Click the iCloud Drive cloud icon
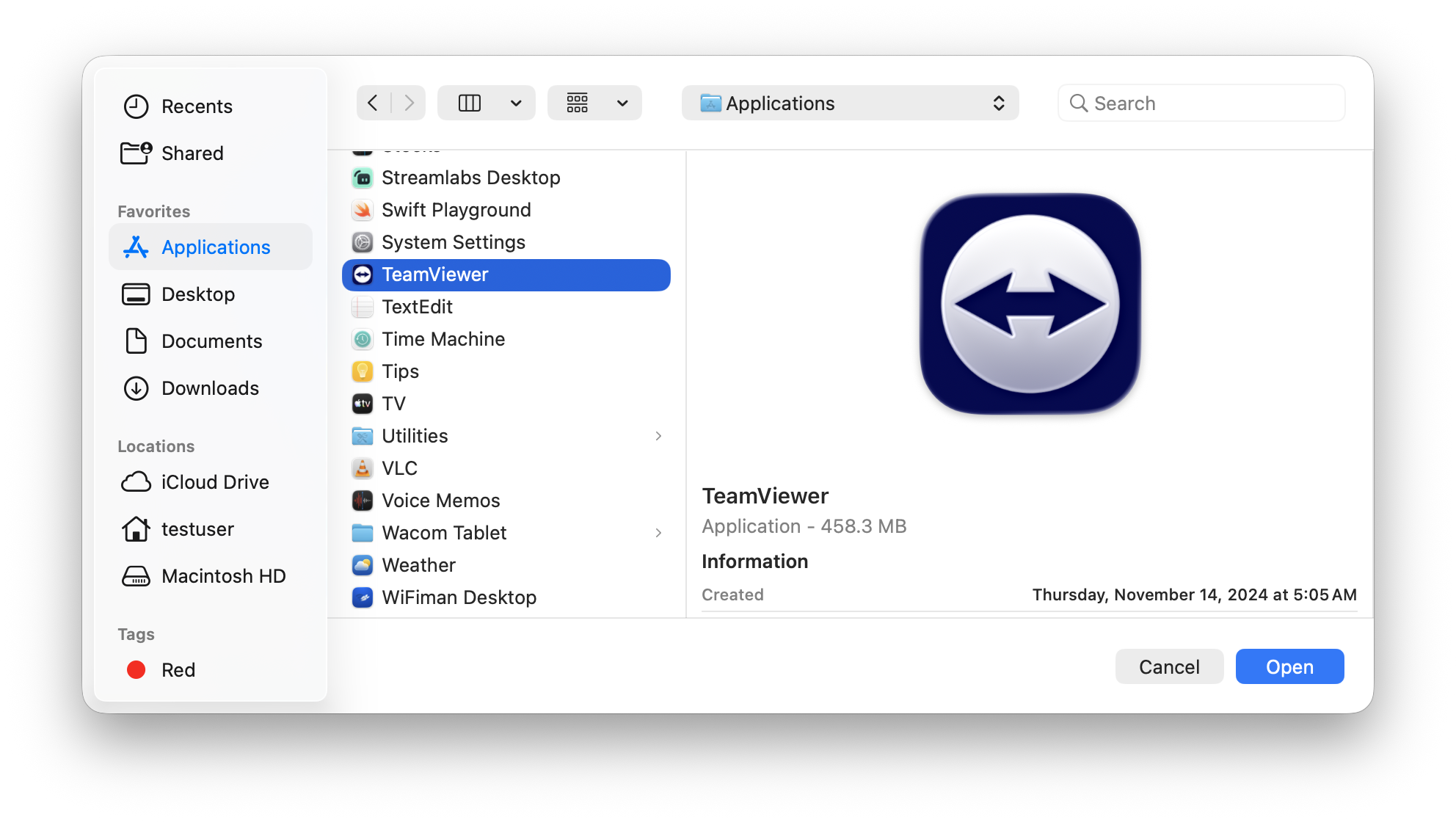Image resolution: width=1456 pixels, height=822 pixels. (x=136, y=482)
